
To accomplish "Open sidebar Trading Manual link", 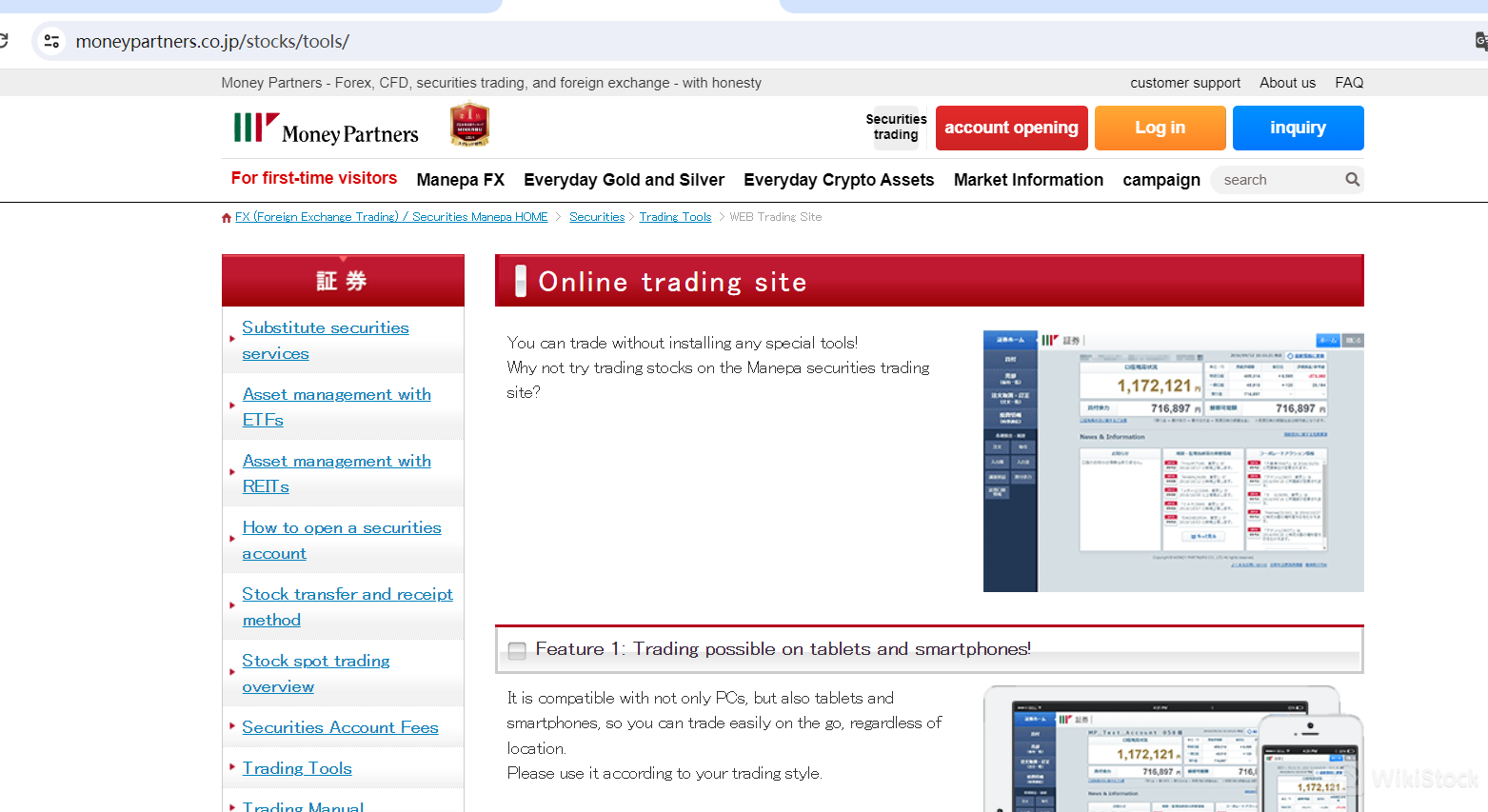I will [302, 806].
